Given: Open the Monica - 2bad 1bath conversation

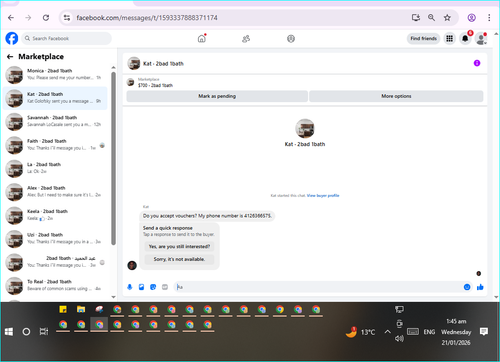Looking at the screenshot, I should [x=55, y=75].
